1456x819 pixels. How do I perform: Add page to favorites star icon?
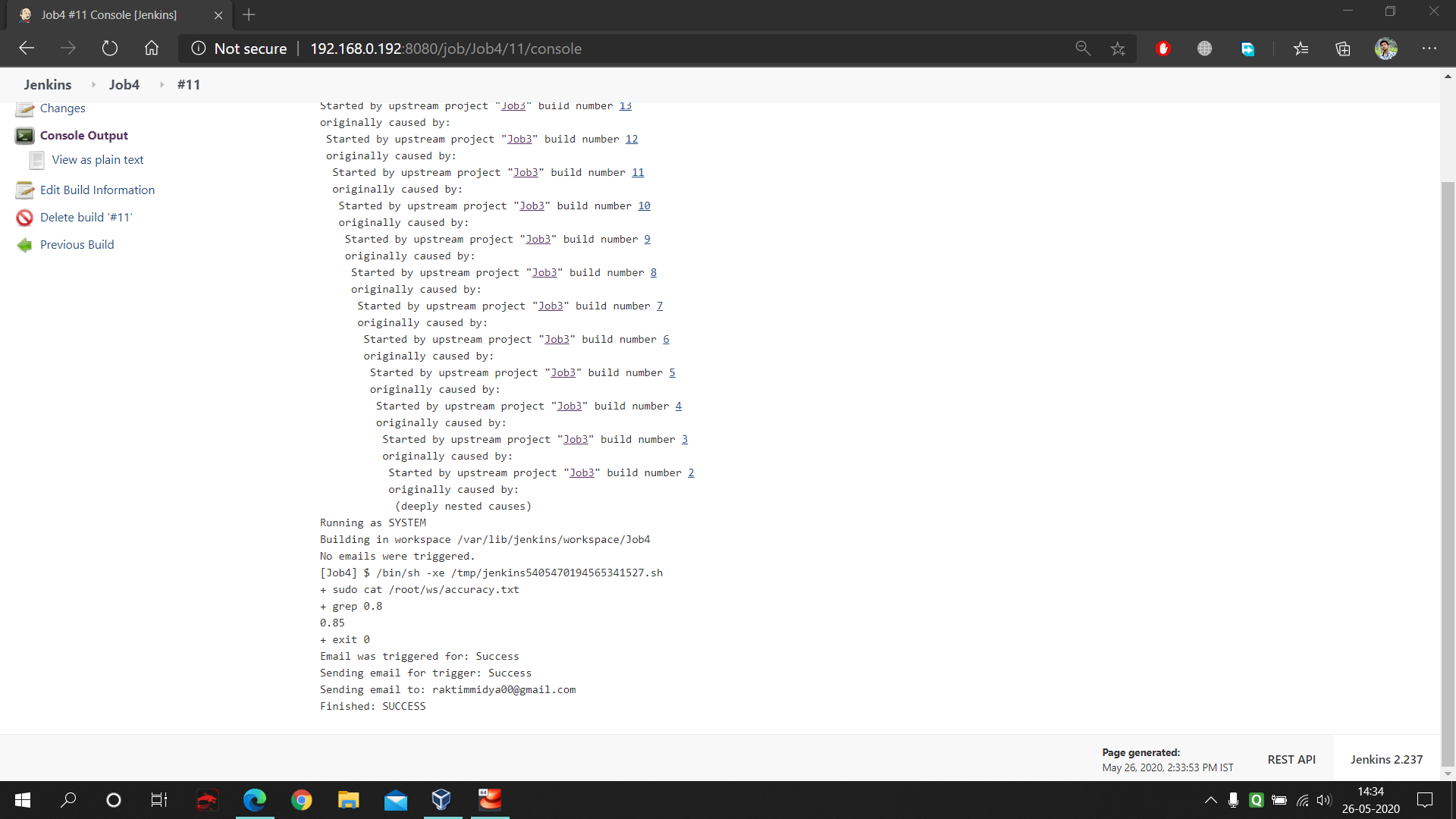point(1118,49)
